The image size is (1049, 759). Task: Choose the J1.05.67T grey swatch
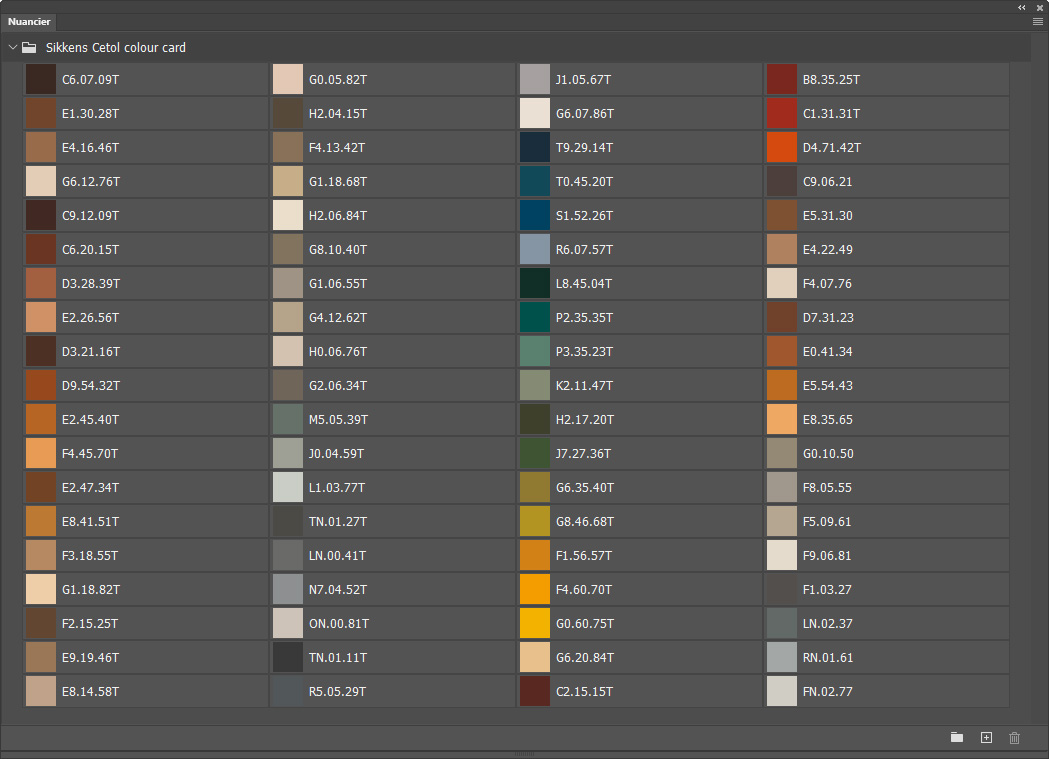(535, 80)
